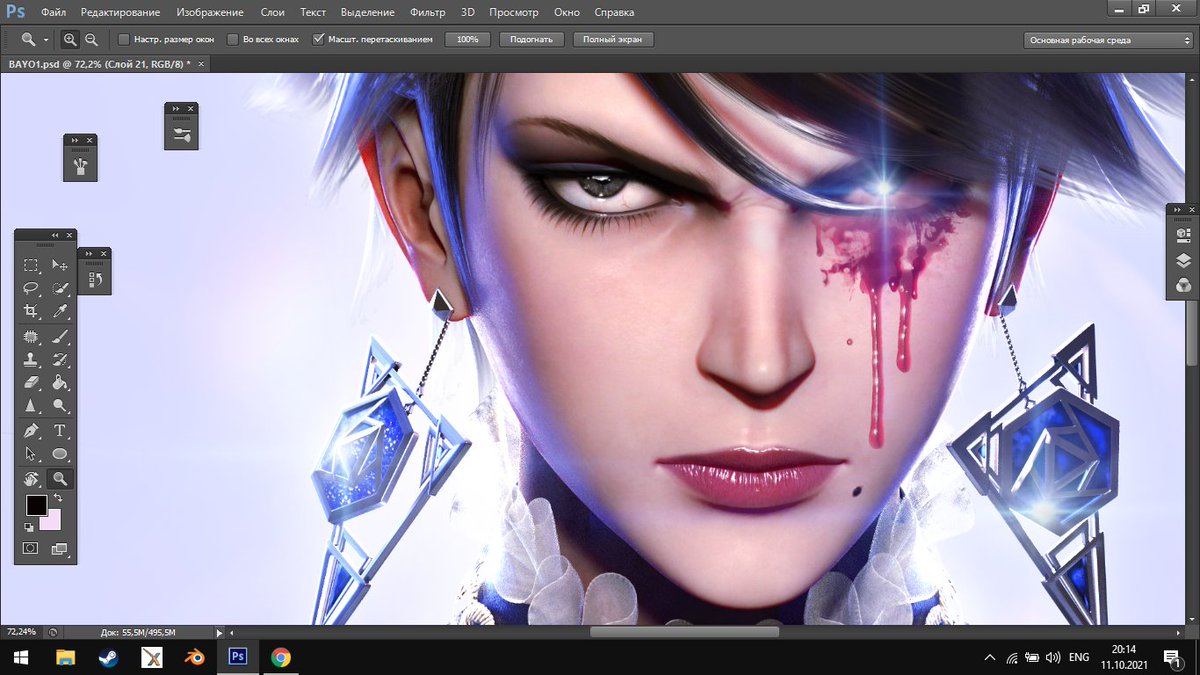This screenshot has height=675, width=1200.
Task: Click the 100% zoom button
Action: (x=467, y=39)
